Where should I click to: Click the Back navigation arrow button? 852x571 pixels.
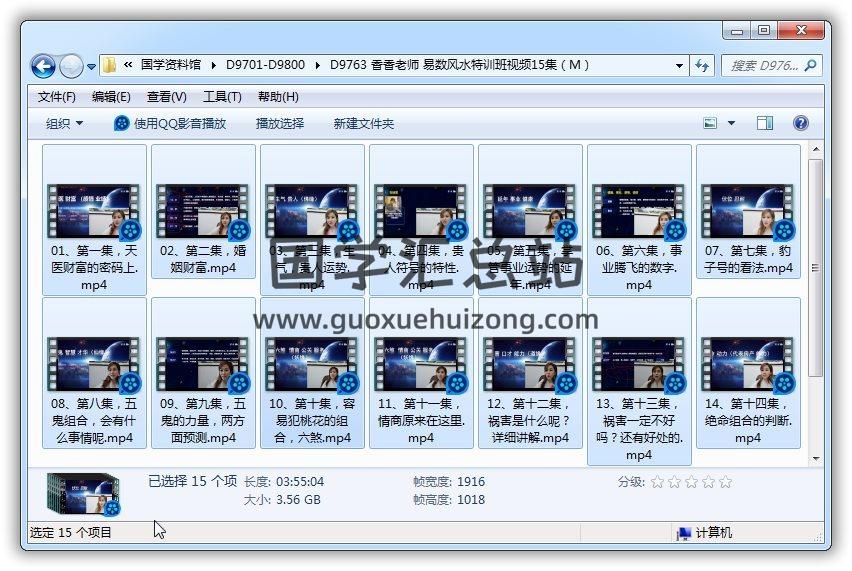click(x=43, y=66)
